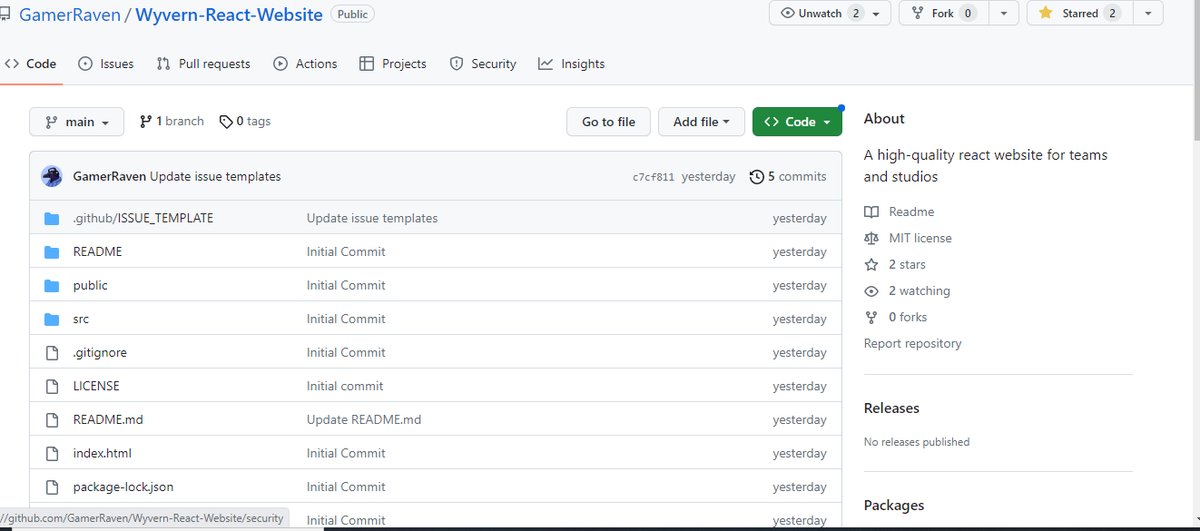Open the Pull requests tab
Image resolution: width=1200 pixels, height=531 pixels.
point(204,64)
